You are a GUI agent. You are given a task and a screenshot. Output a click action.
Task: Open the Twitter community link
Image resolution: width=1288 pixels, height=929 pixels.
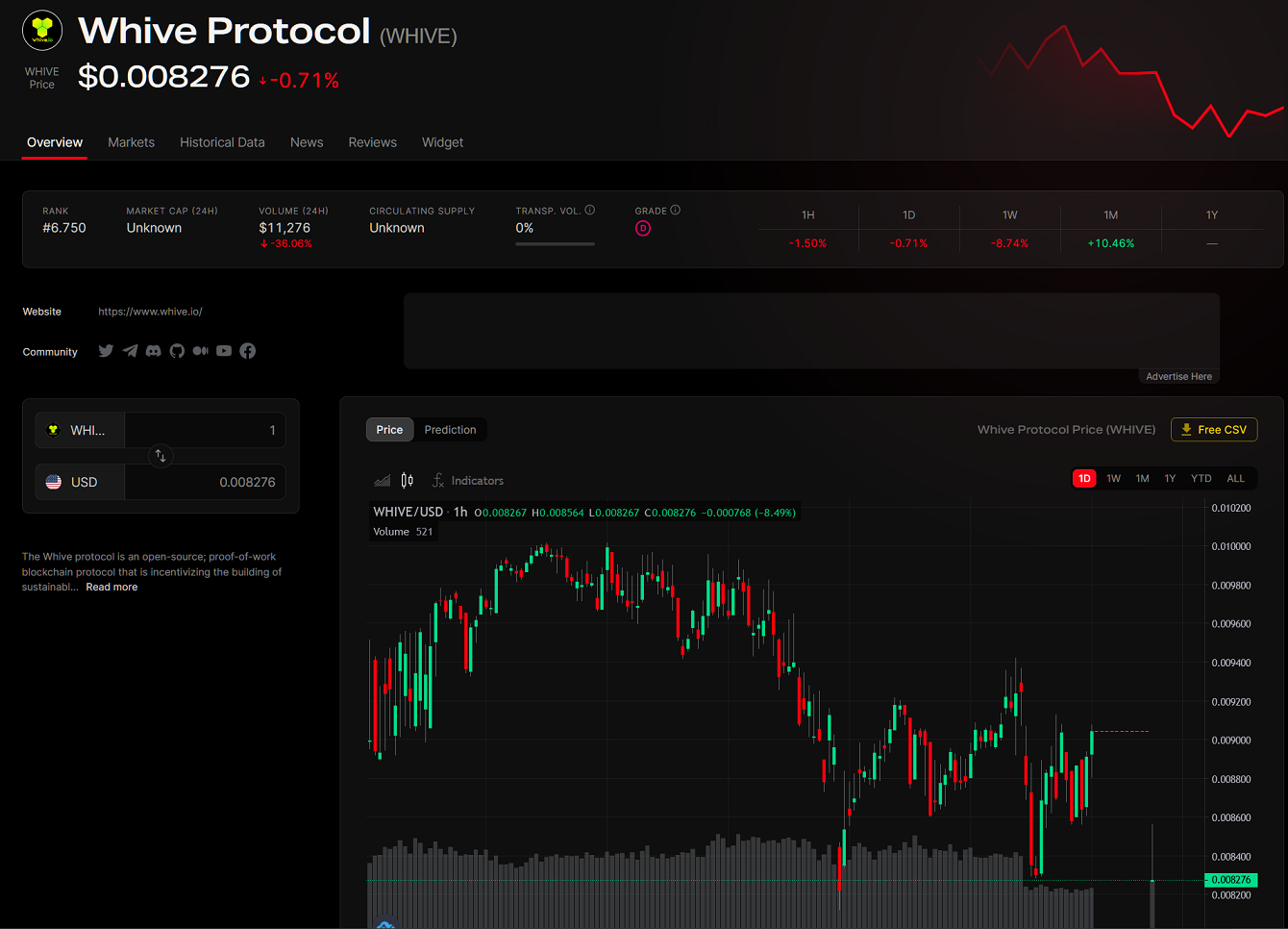click(106, 351)
